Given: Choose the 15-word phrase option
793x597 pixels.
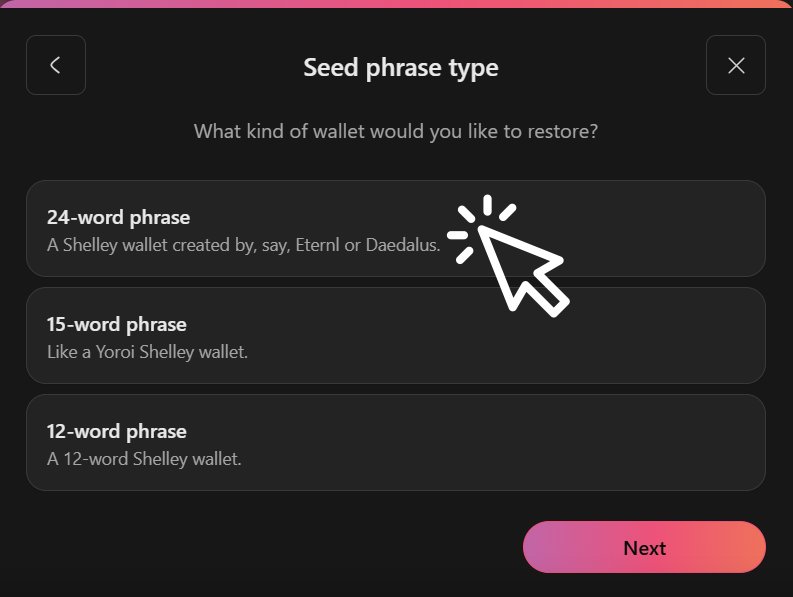Looking at the screenshot, I should click(395, 336).
